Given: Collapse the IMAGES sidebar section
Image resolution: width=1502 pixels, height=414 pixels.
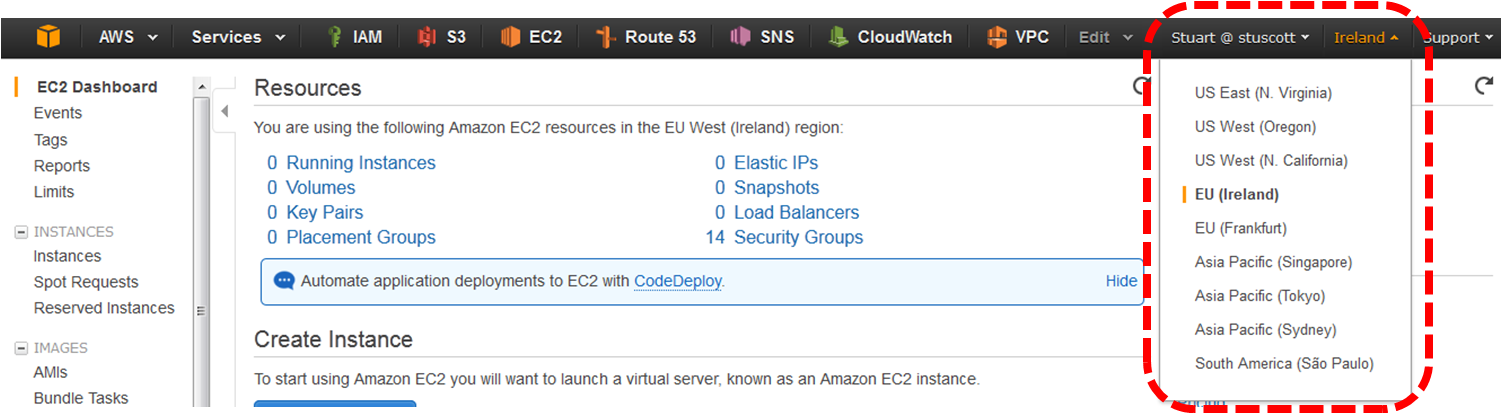Looking at the screenshot, I should (20, 348).
